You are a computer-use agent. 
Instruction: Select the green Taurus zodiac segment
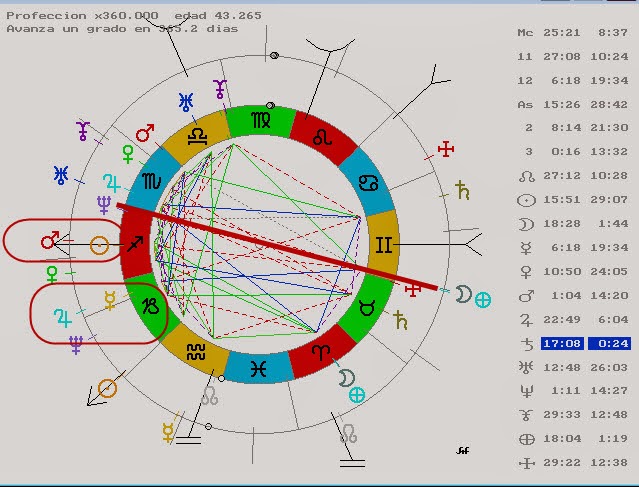coord(366,302)
